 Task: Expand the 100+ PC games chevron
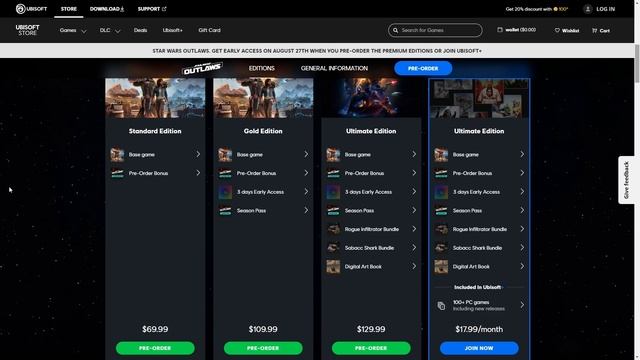tap(522, 305)
